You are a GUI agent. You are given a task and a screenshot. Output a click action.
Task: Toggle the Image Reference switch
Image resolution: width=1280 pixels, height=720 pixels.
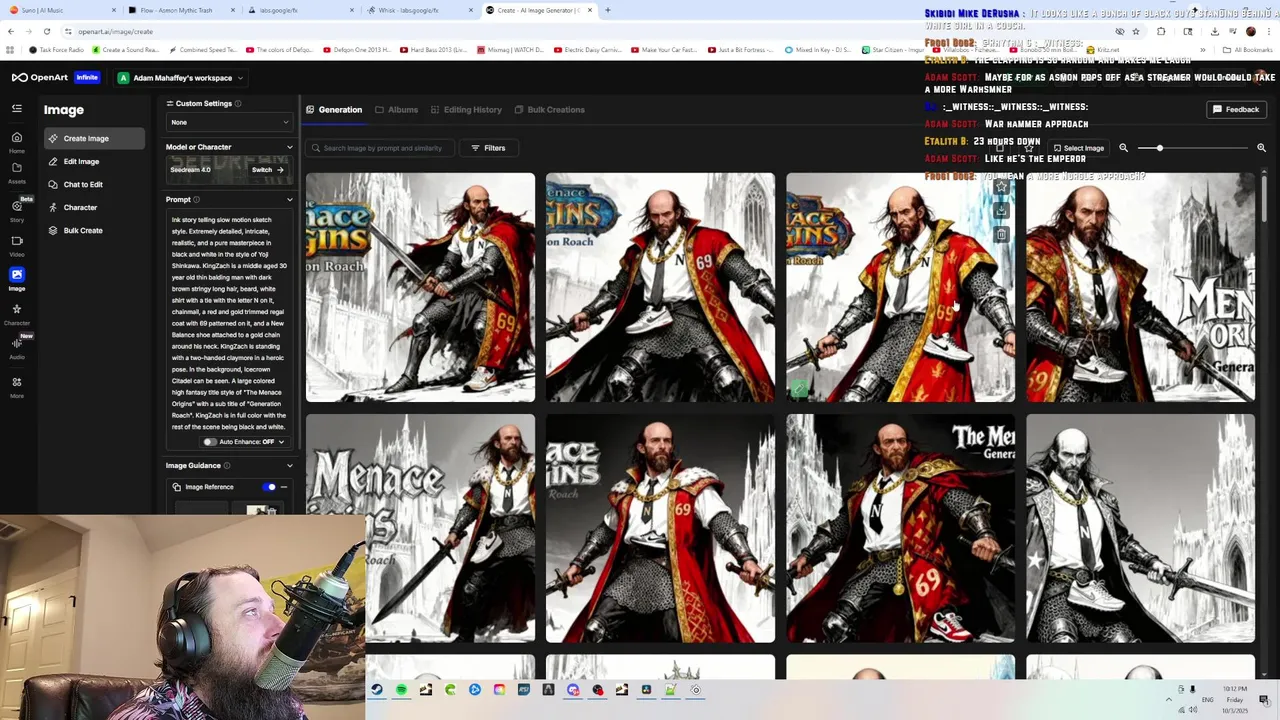pyautogui.click(x=269, y=487)
